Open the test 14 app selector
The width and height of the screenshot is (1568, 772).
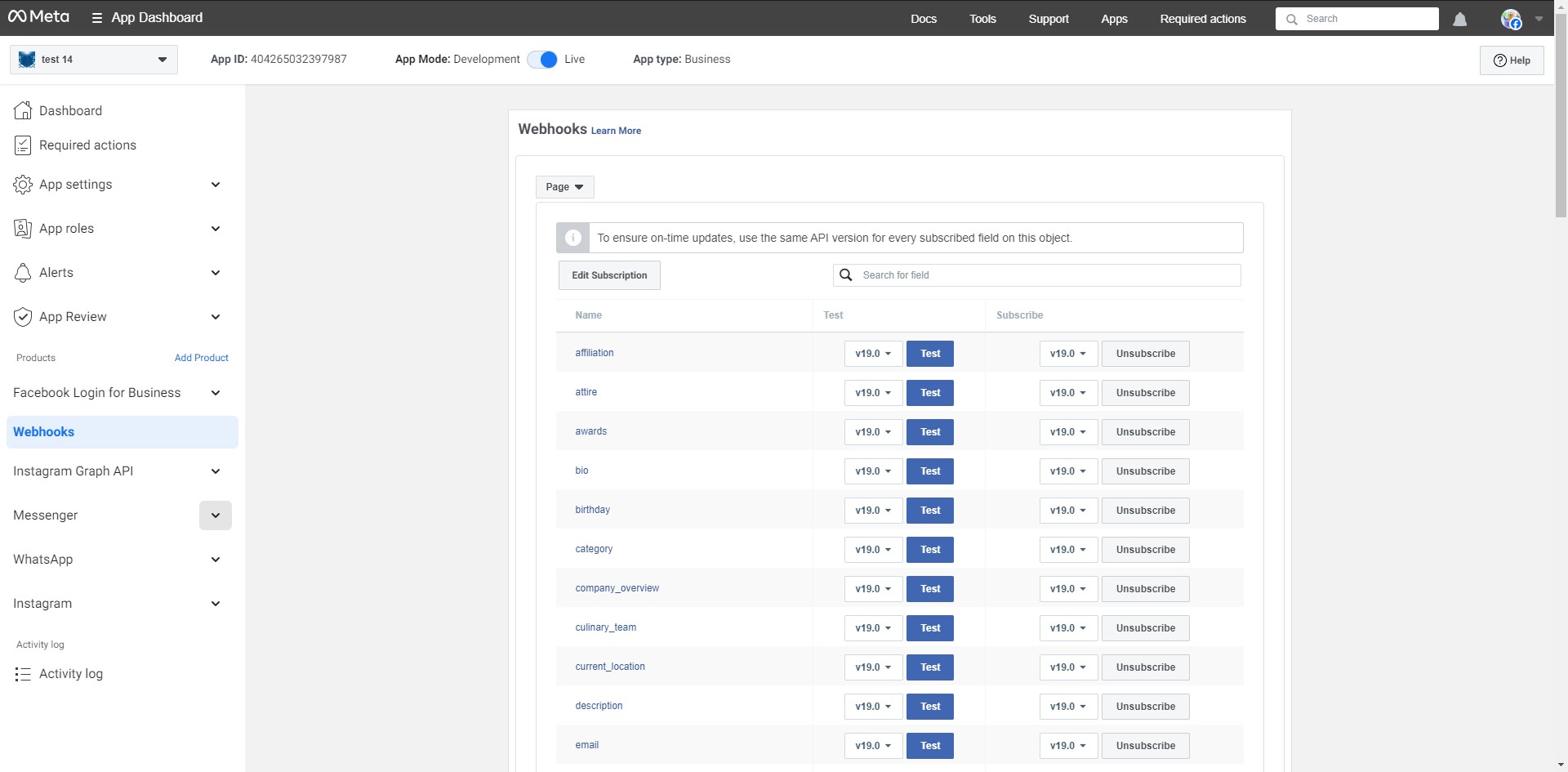pos(94,60)
